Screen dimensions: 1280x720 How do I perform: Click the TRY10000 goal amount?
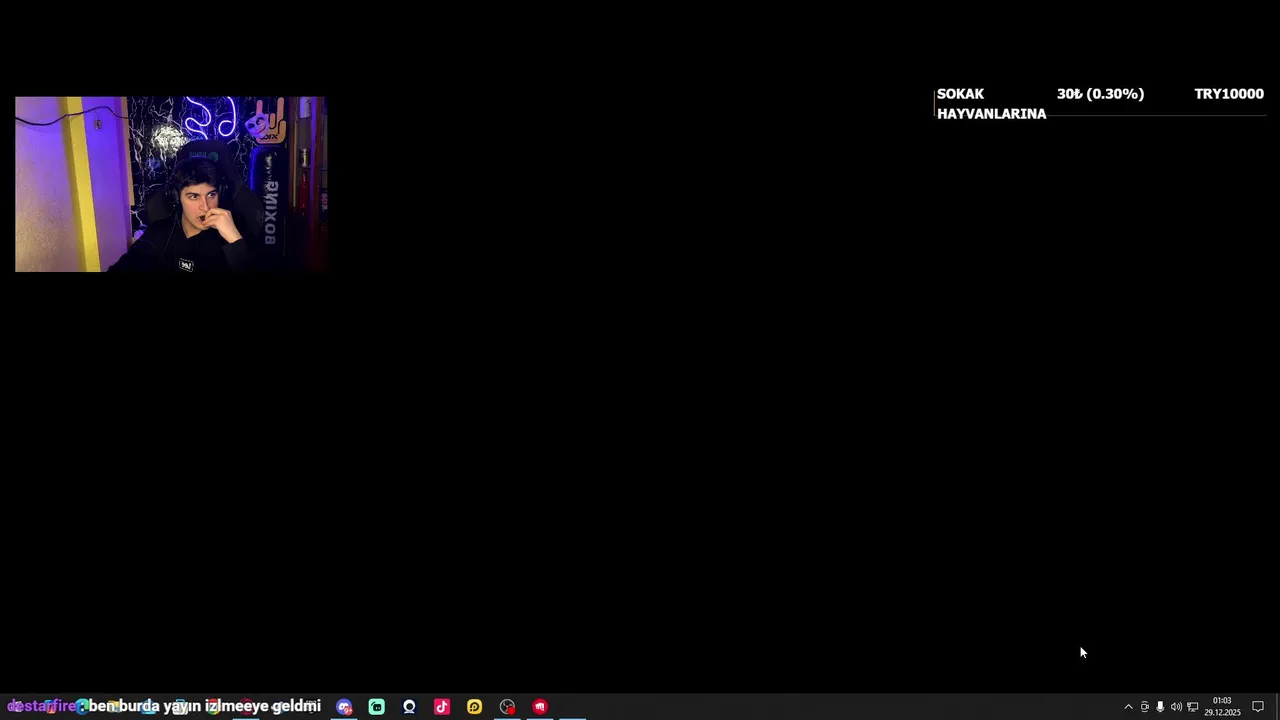point(1229,94)
